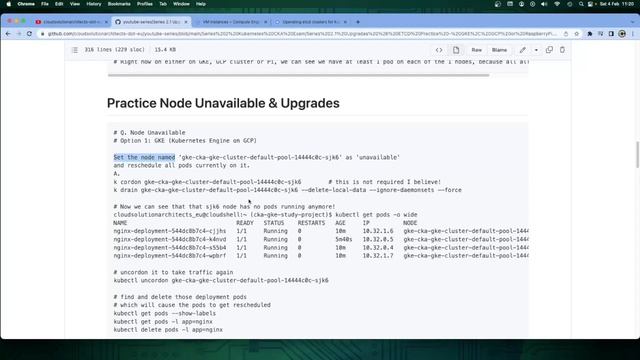Screen dimensions: 640x360
Task: Click pod name nginx-deployment-544dc8b7c4-cjjhs
Action: coord(170,231)
